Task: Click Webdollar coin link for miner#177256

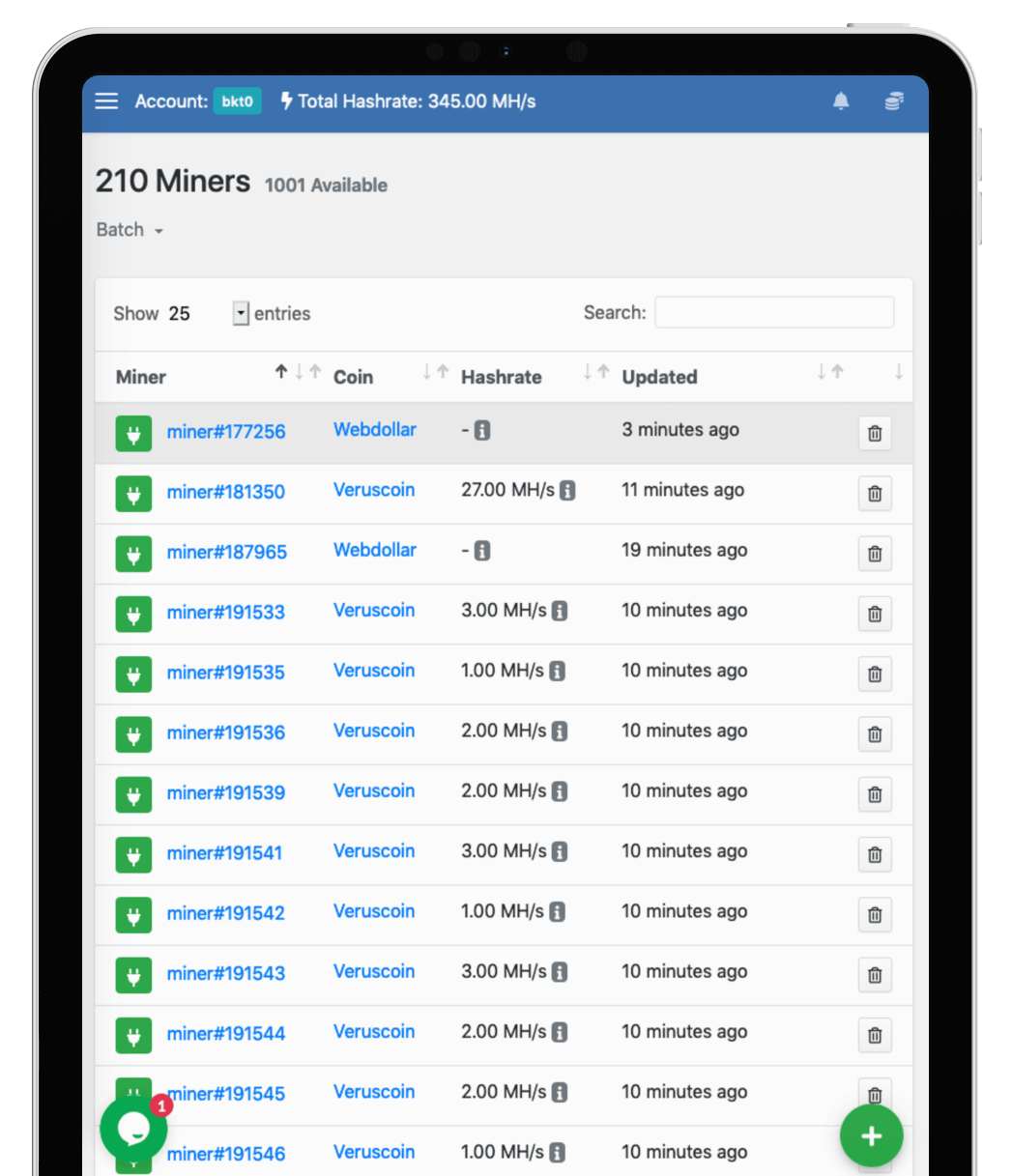Action: pyautogui.click(x=374, y=430)
